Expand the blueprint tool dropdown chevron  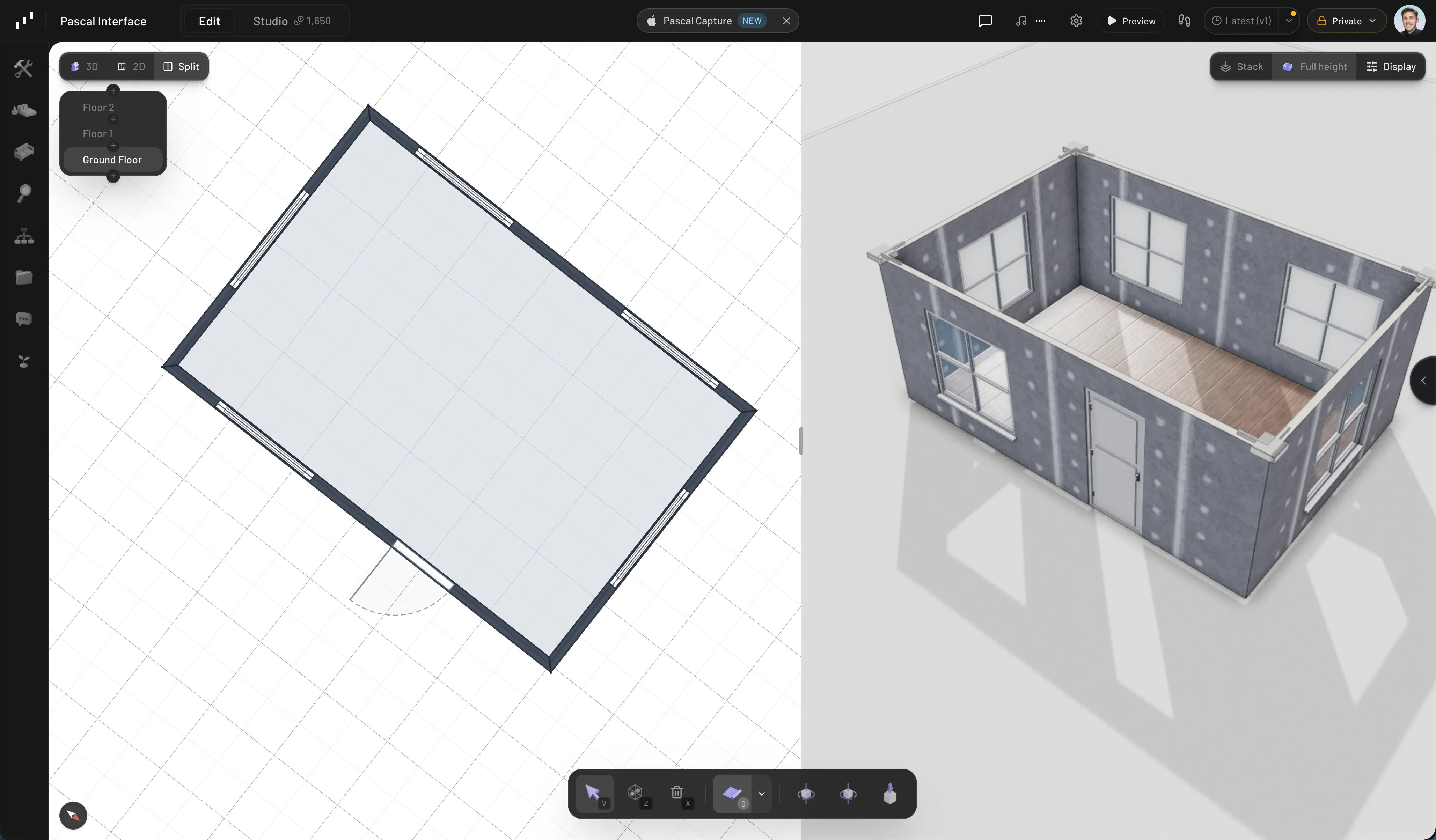point(761,794)
